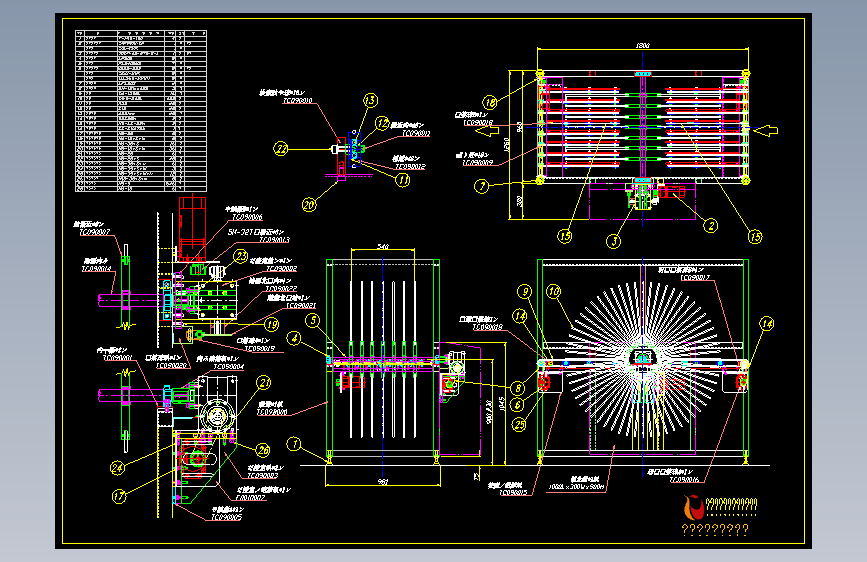The height and width of the screenshot is (562, 867).
Task: Select part label TC090020
Action: tap(172, 366)
